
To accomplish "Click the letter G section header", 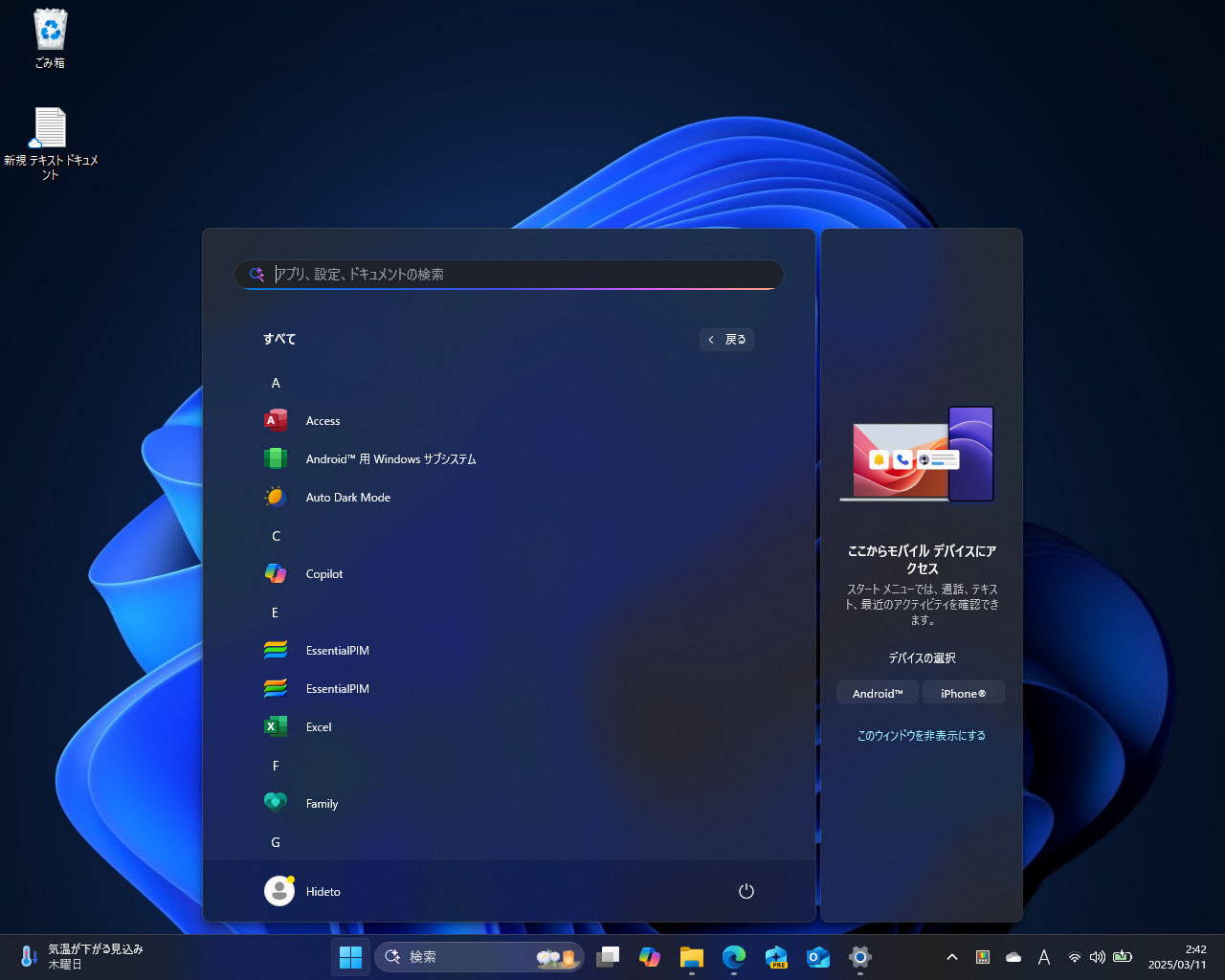I will 276,842.
